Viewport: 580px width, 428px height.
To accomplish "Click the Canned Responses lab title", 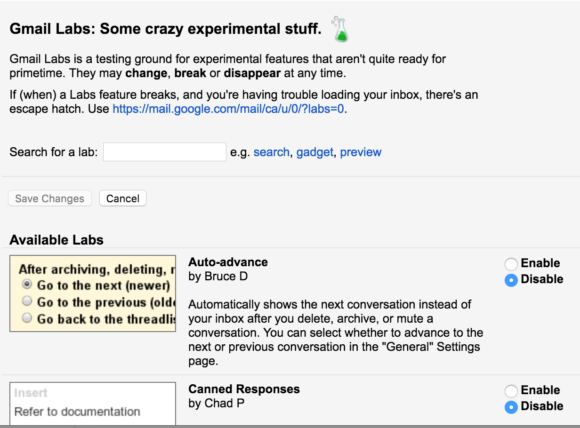I will (244, 389).
